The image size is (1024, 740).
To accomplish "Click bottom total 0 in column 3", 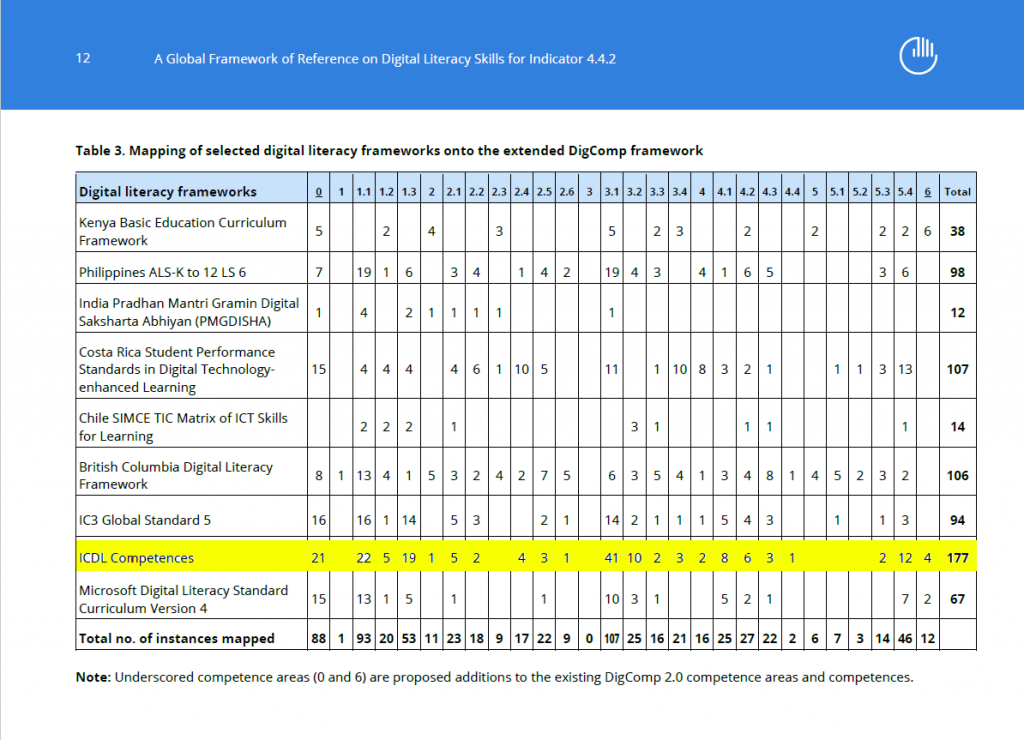I will point(589,639).
